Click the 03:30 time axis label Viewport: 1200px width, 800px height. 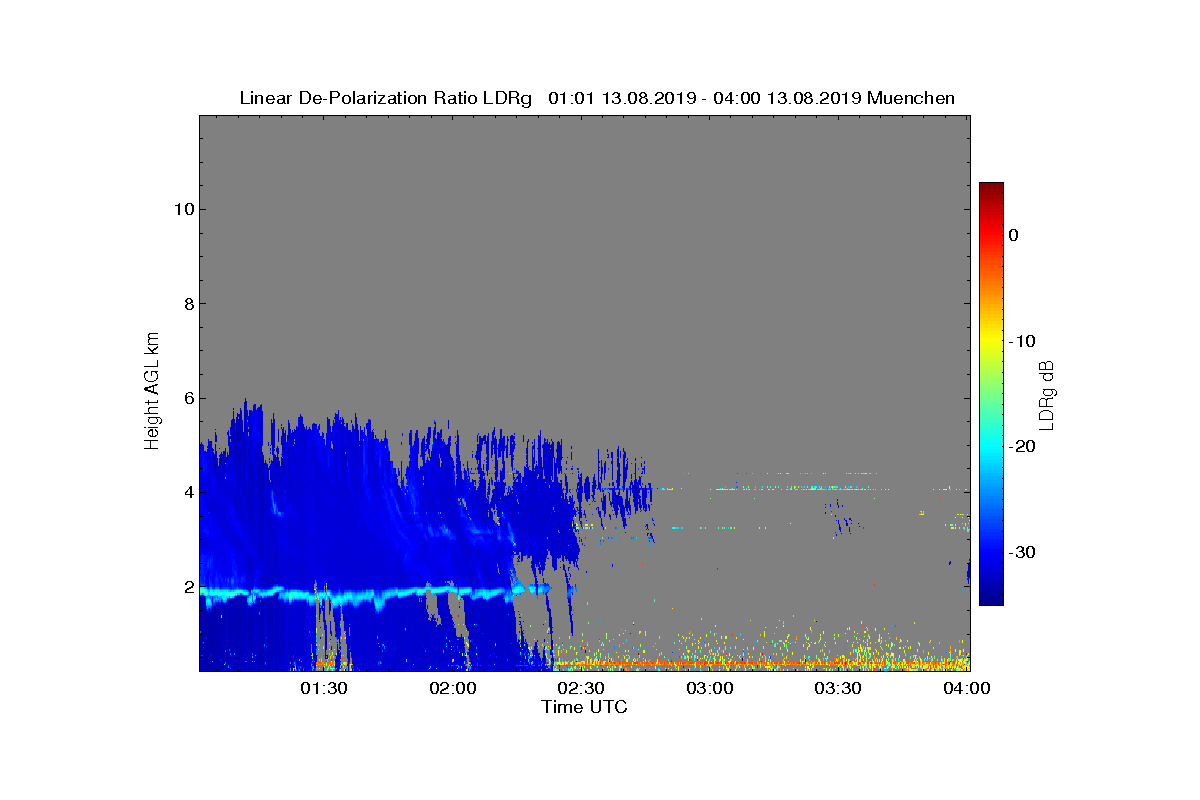[x=838, y=689]
